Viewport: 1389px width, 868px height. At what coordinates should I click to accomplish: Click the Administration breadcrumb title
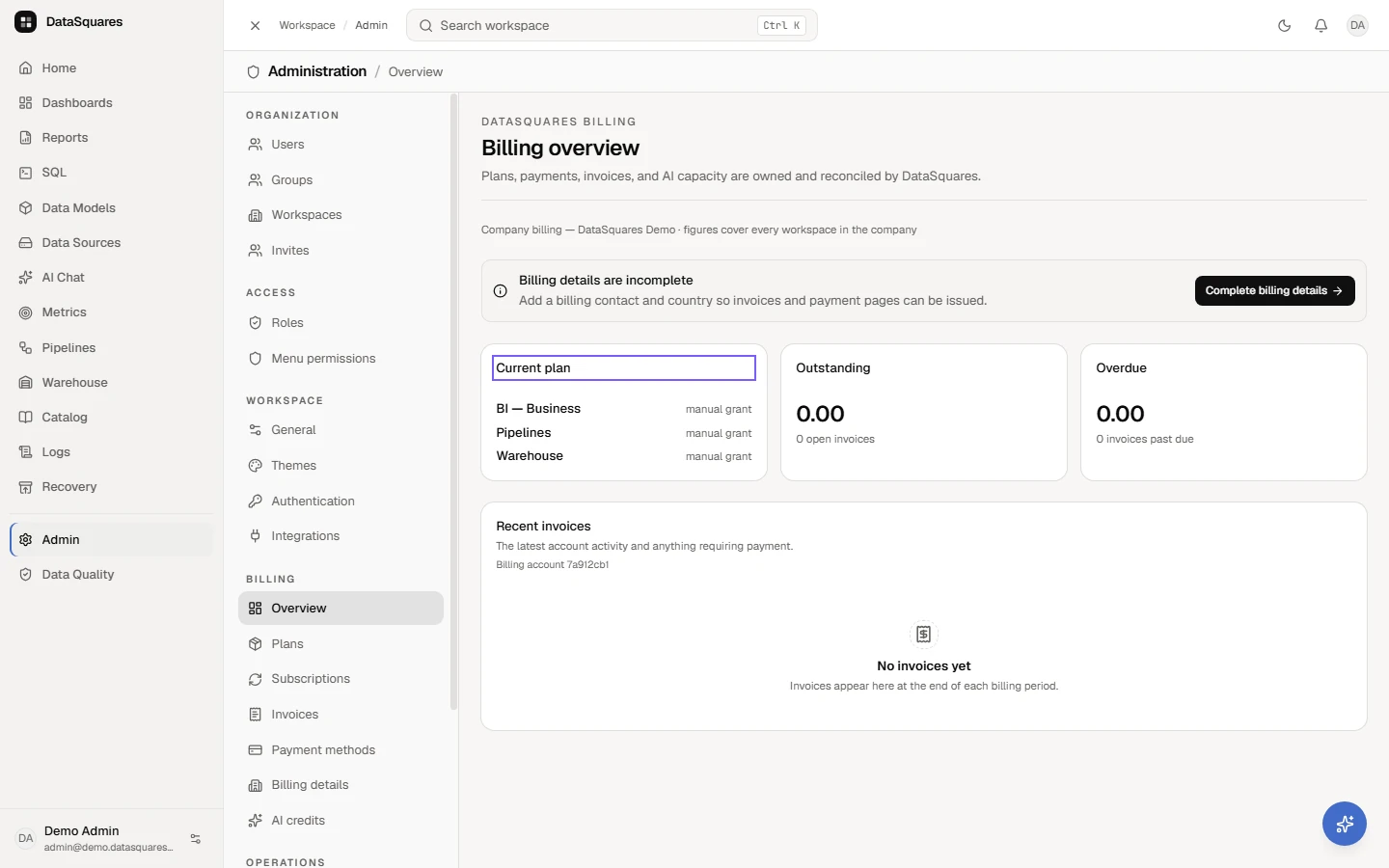(x=317, y=71)
